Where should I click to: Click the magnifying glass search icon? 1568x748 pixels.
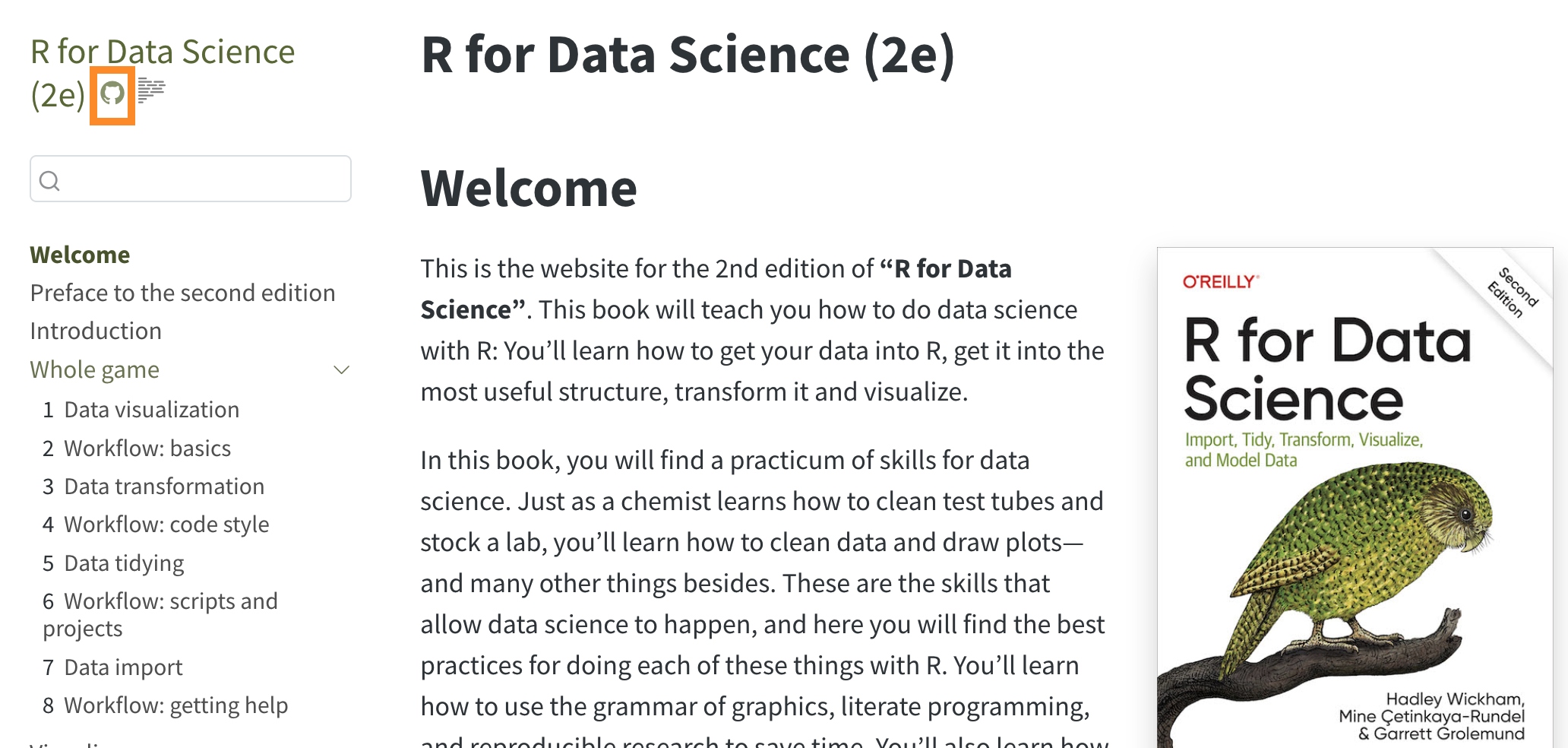(x=49, y=181)
